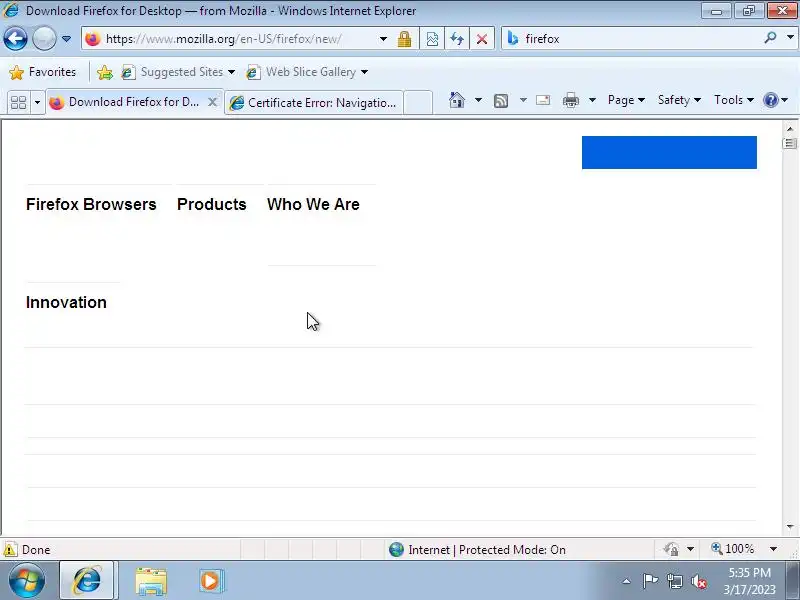Image resolution: width=800 pixels, height=600 pixels.
Task: Click the Action Center flag icon
Action: [x=650, y=581]
